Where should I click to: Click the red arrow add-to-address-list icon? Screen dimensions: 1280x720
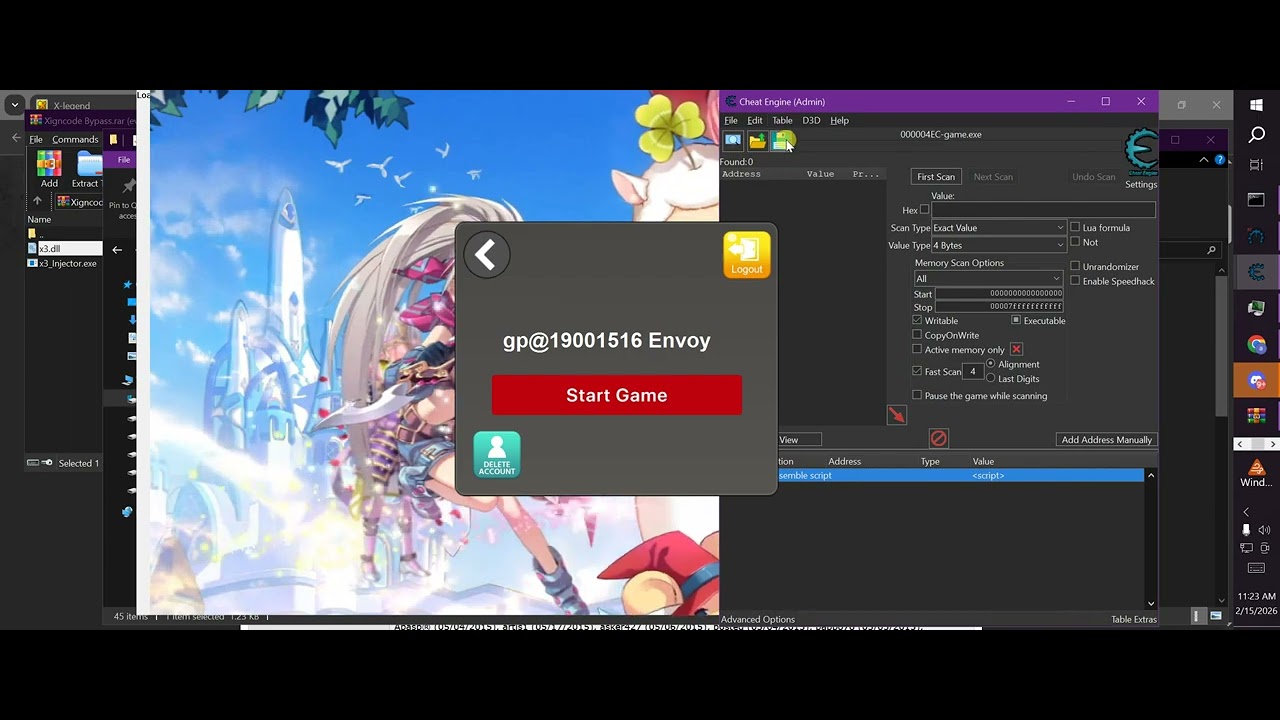897,414
